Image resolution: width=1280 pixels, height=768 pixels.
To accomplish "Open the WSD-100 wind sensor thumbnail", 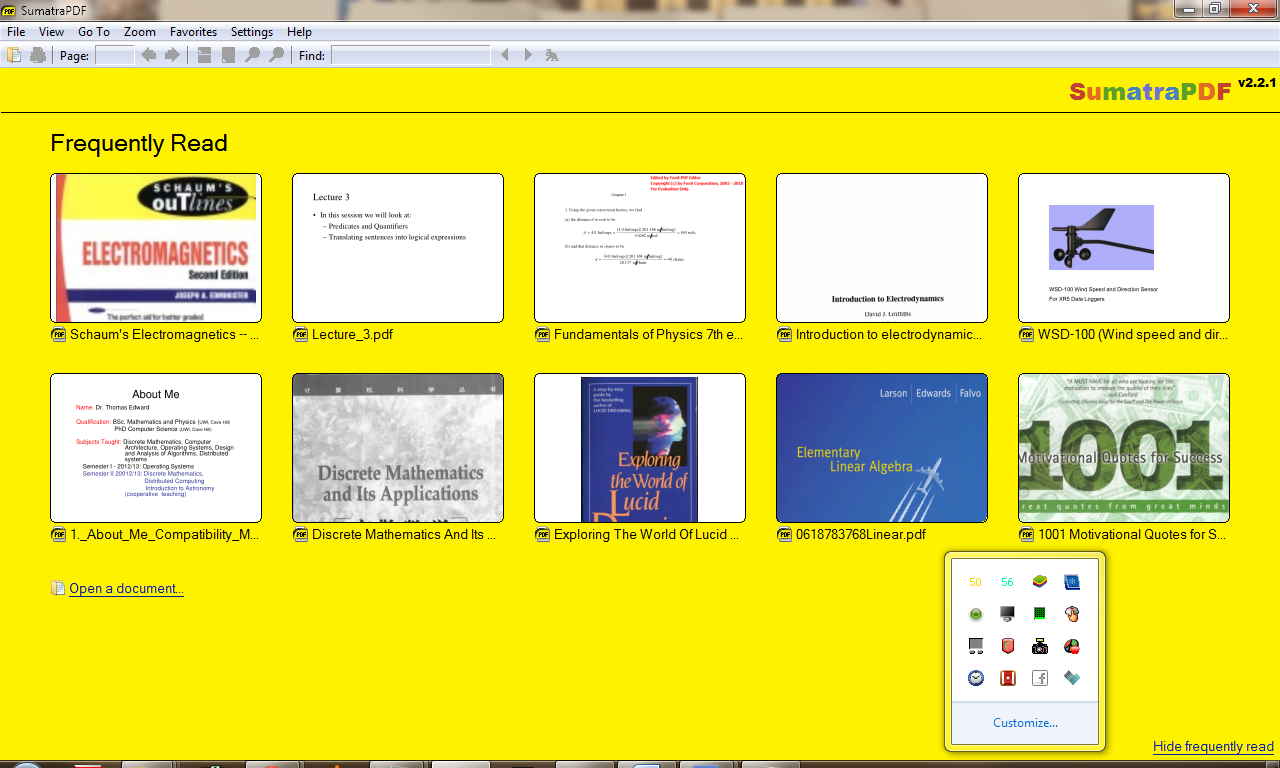I will tap(1124, 248).
